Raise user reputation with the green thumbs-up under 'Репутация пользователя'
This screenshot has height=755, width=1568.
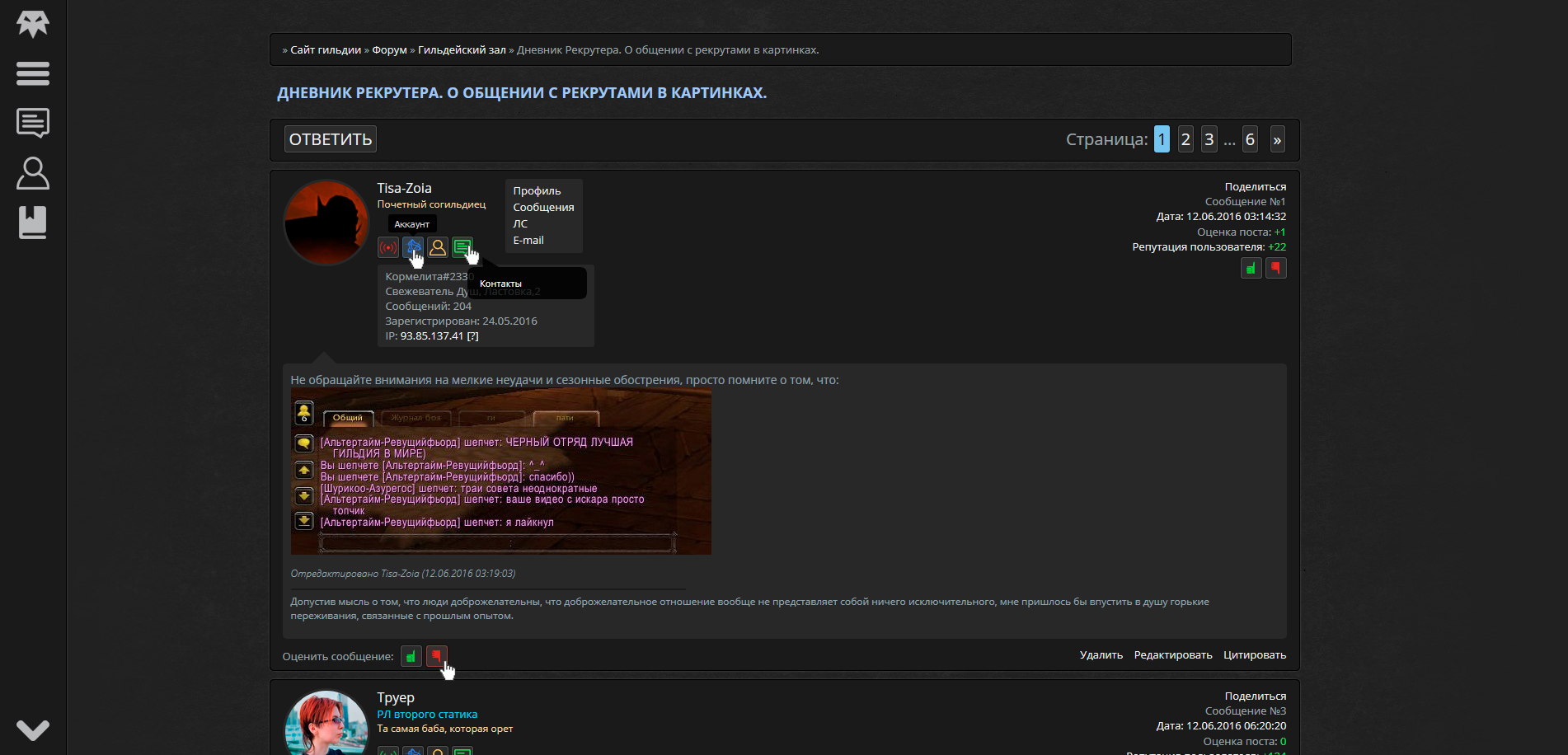[1251, 268]
